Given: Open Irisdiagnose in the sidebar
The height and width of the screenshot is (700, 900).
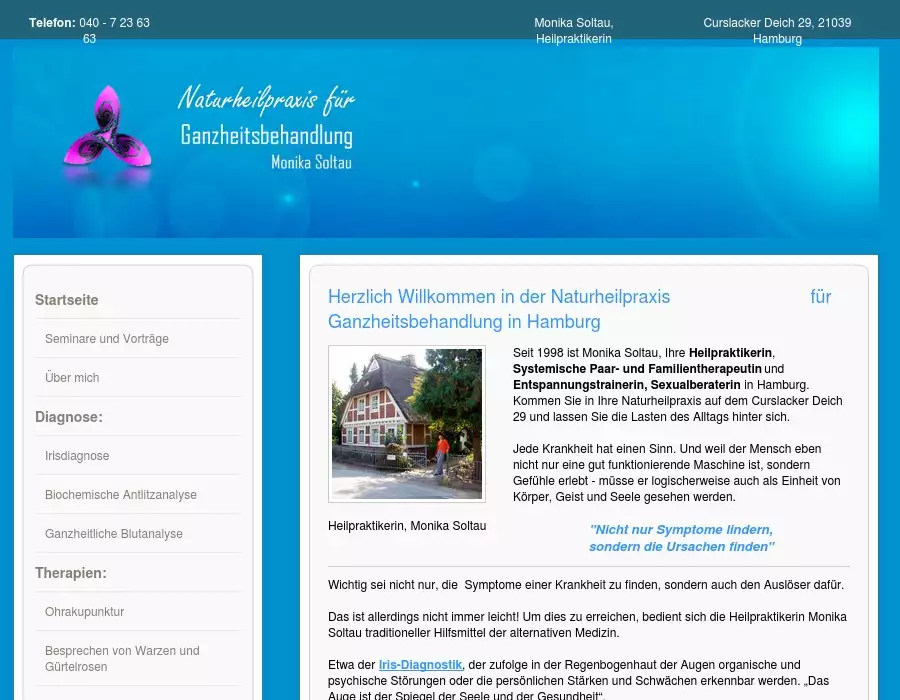Looking at the screenshot, I should tap(77, 456).
